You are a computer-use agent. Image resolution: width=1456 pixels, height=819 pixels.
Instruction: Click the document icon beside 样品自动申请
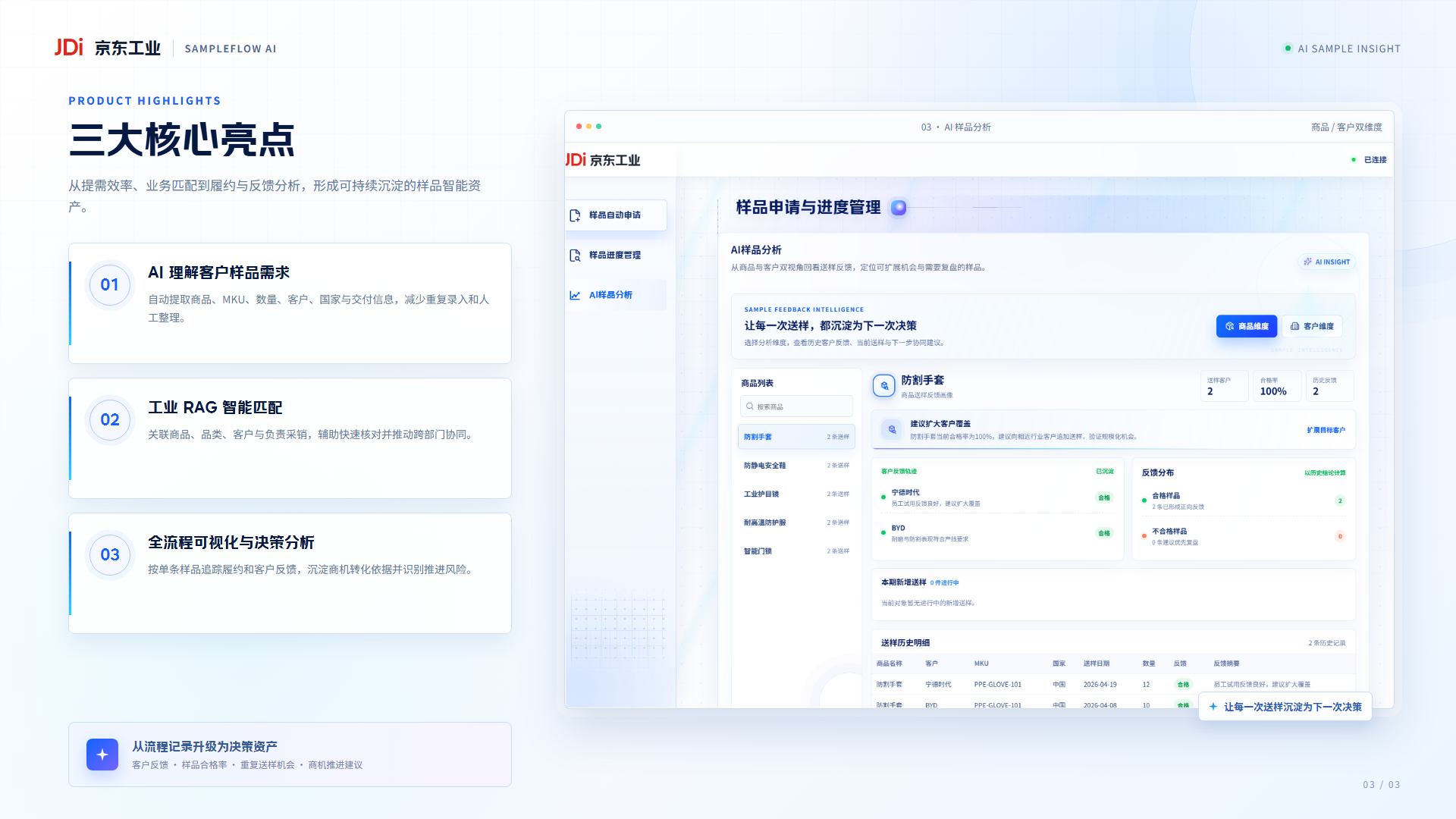[575, 215]
